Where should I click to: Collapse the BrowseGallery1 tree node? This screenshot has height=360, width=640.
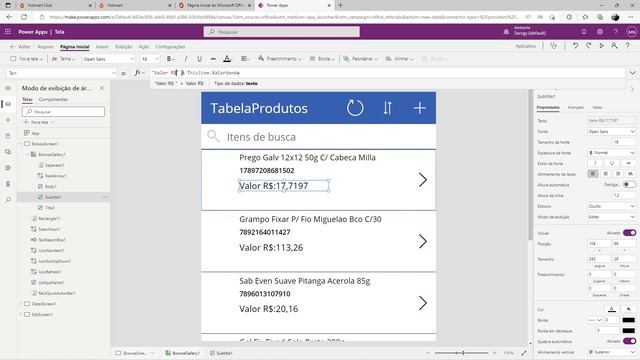28,154
